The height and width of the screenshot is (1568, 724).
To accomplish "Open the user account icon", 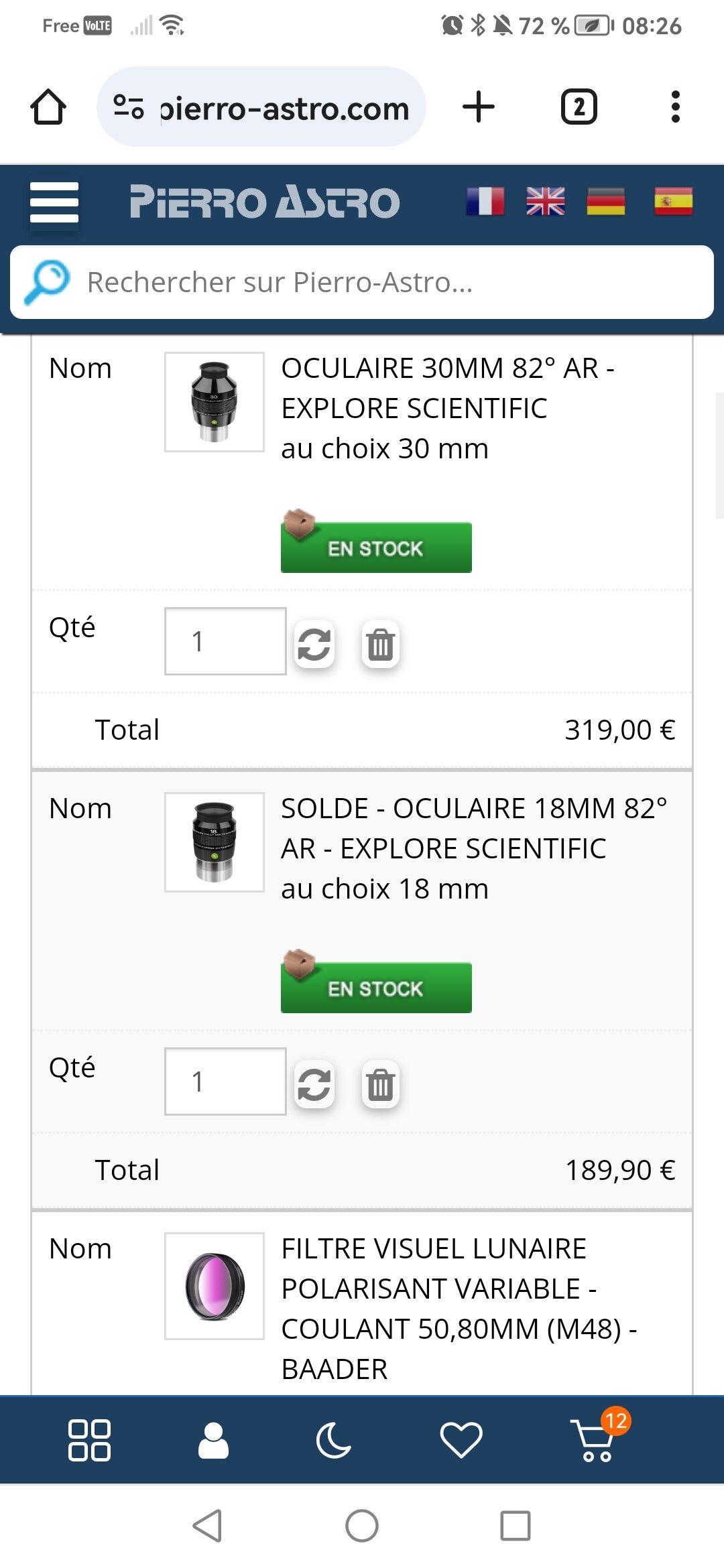I will click(x=213, y=1440).
